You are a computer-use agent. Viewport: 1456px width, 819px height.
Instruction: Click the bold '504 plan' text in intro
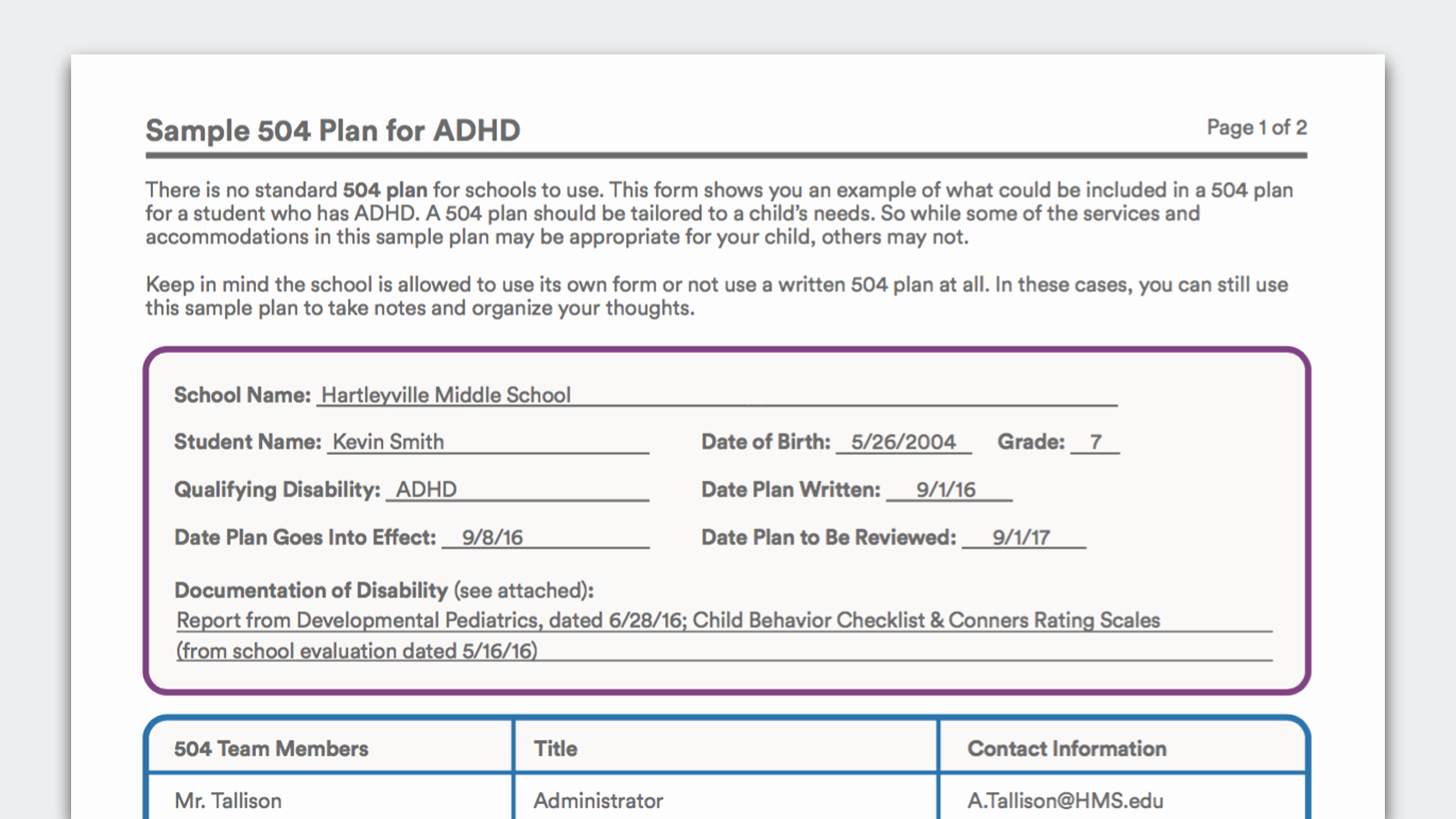click(385, 190)
